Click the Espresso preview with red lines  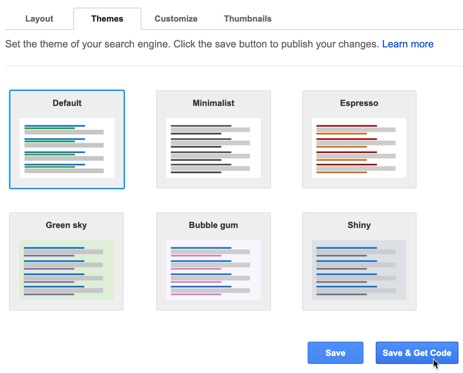(x=359, y=148)
